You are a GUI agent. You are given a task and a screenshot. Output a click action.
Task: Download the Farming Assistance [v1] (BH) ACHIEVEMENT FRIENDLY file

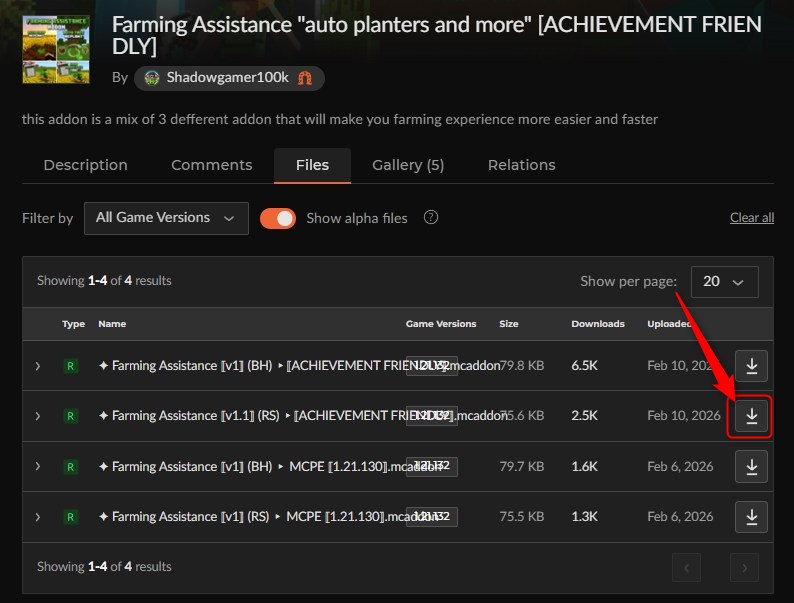tap(751, 366)
